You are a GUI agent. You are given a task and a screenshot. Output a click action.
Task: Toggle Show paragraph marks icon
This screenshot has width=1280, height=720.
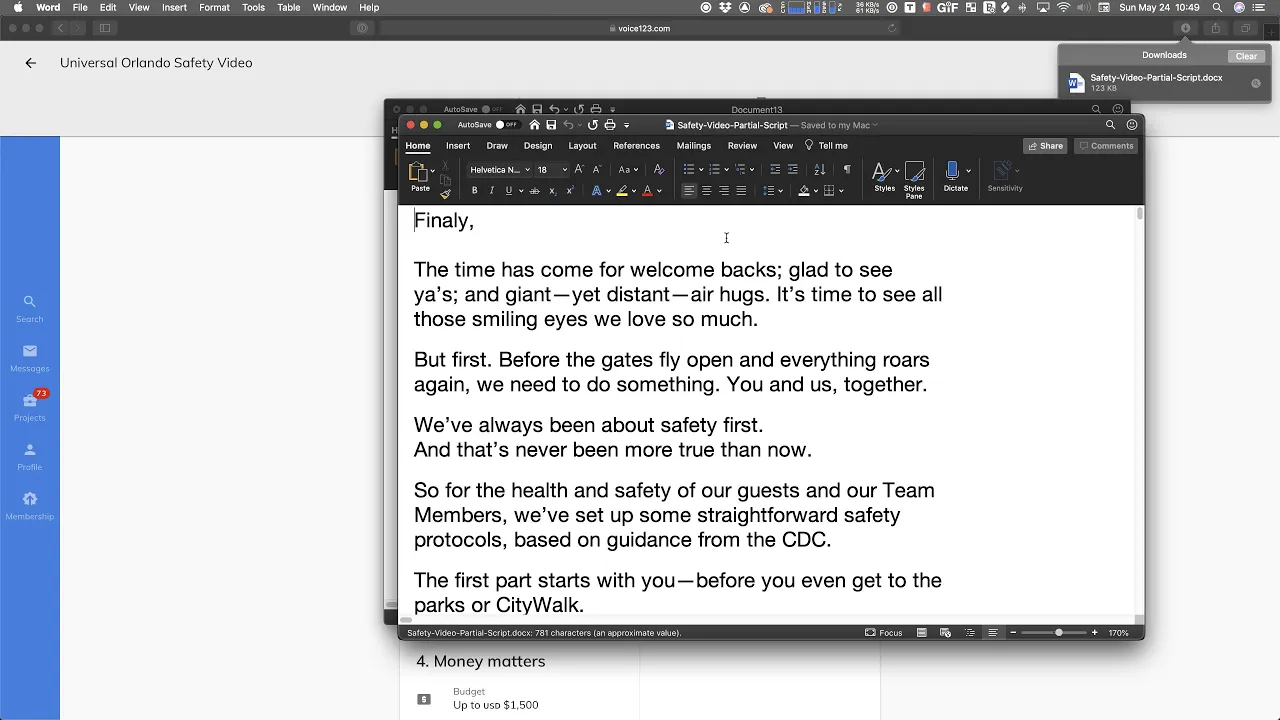(x=847, y=170)
